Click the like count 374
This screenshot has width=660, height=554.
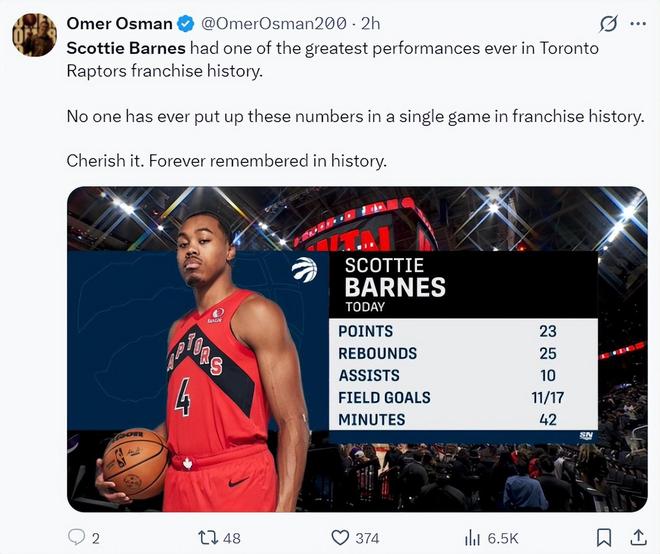[x=367, y=538]
